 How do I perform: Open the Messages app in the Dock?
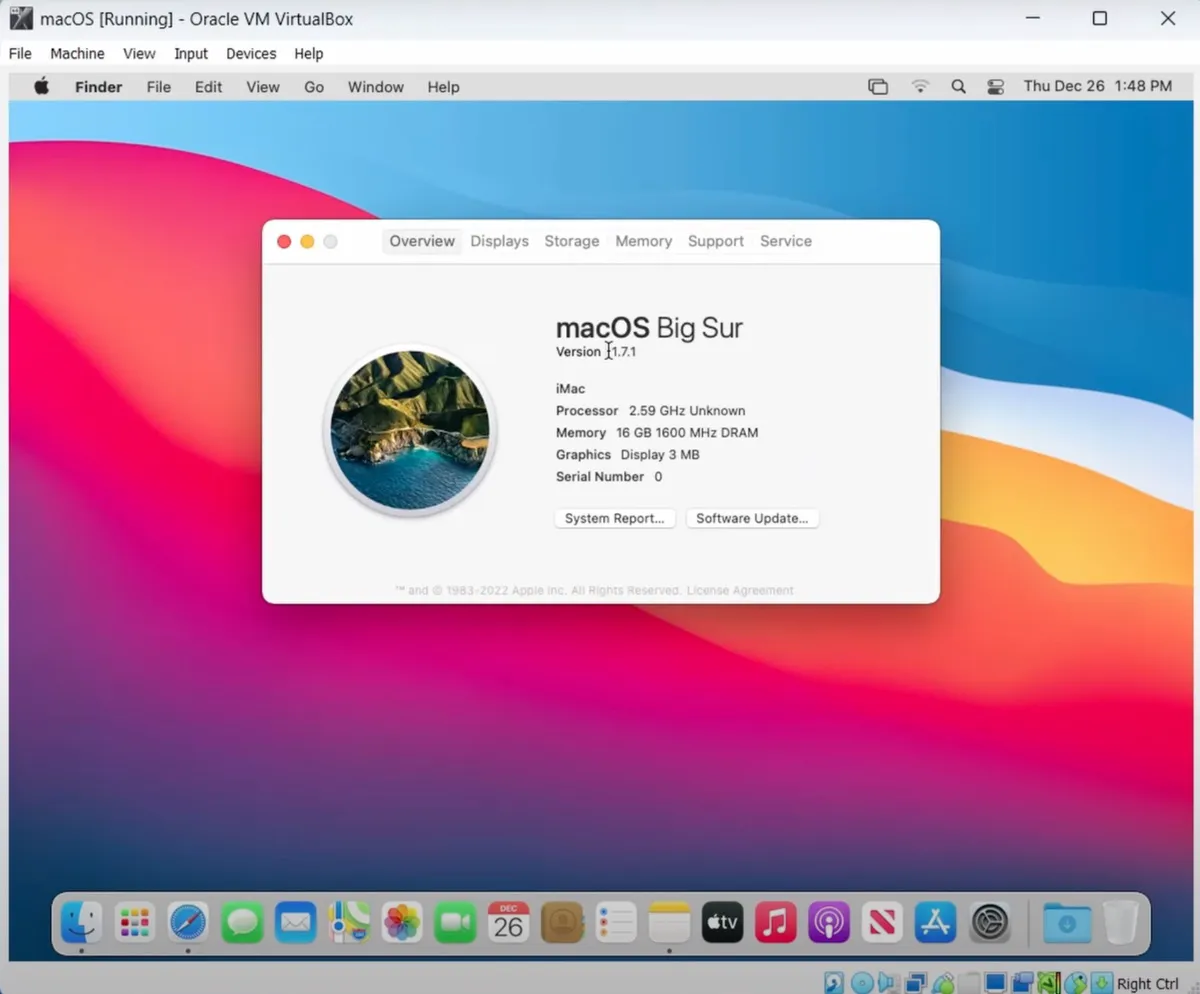[242, 922]
